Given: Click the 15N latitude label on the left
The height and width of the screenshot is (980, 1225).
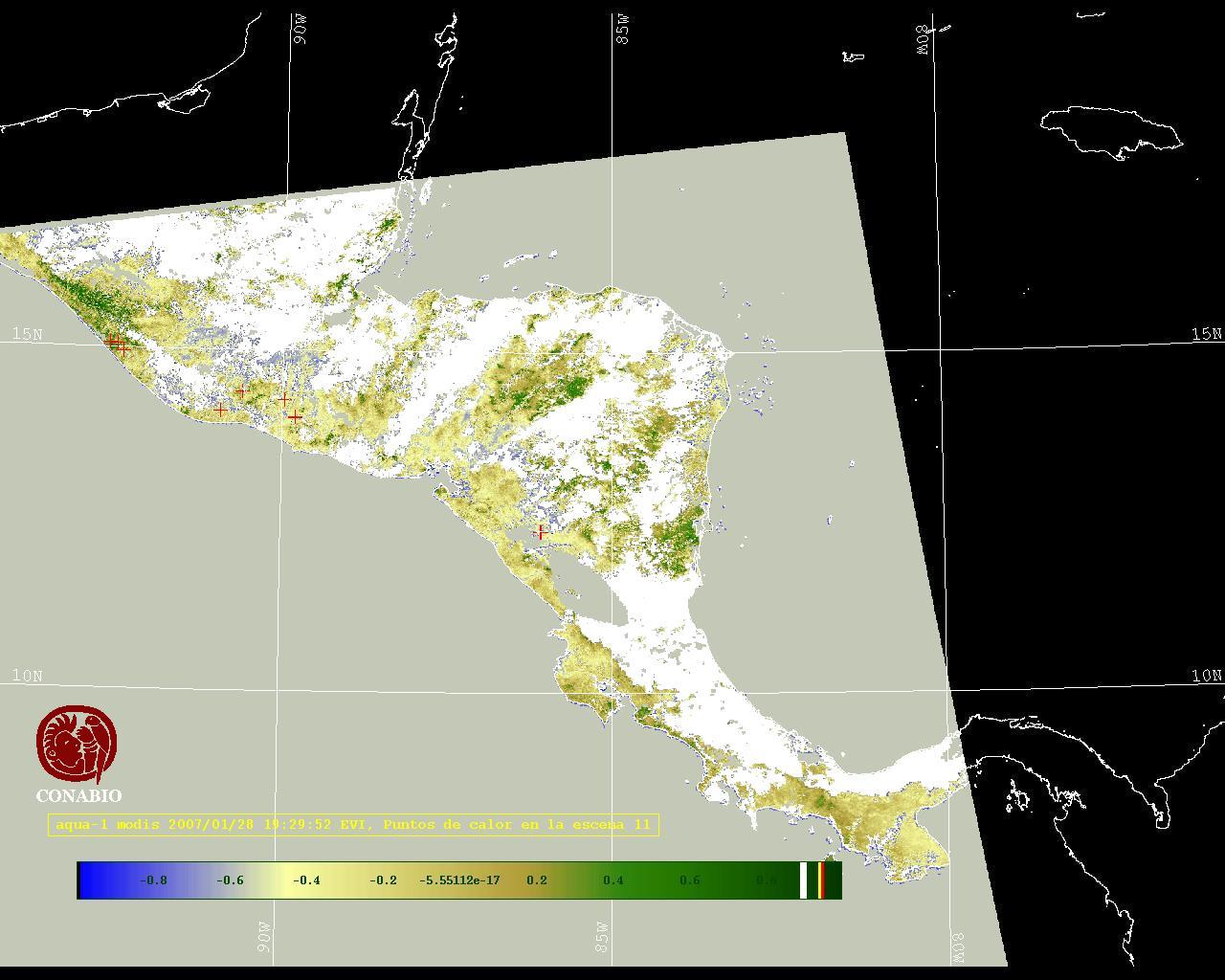Looking at the screenshot, I should [27, 334].
